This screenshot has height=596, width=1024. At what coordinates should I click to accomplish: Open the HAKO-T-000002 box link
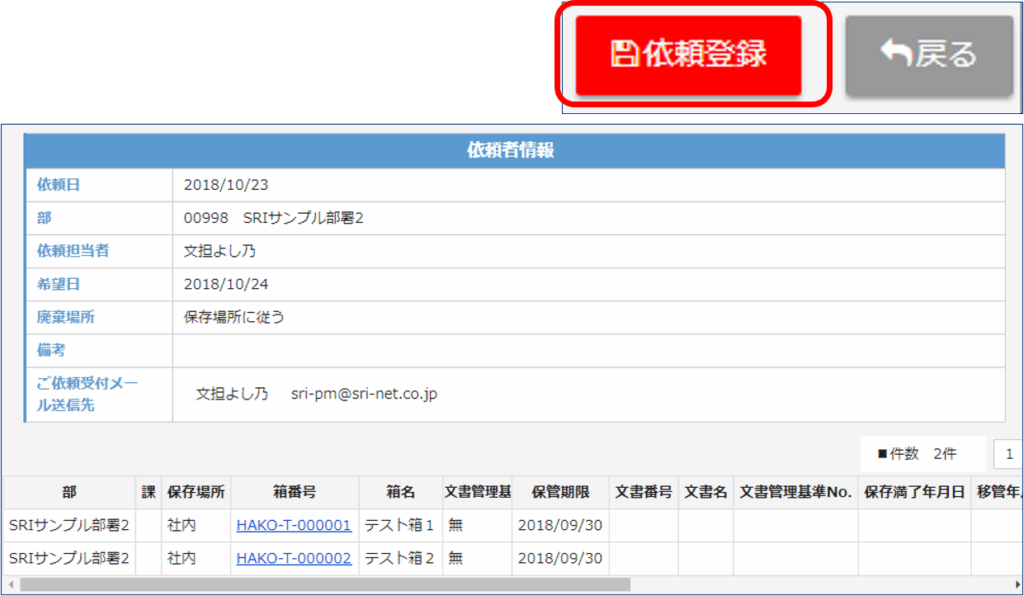pyautogui.click(x=293, y=558)
